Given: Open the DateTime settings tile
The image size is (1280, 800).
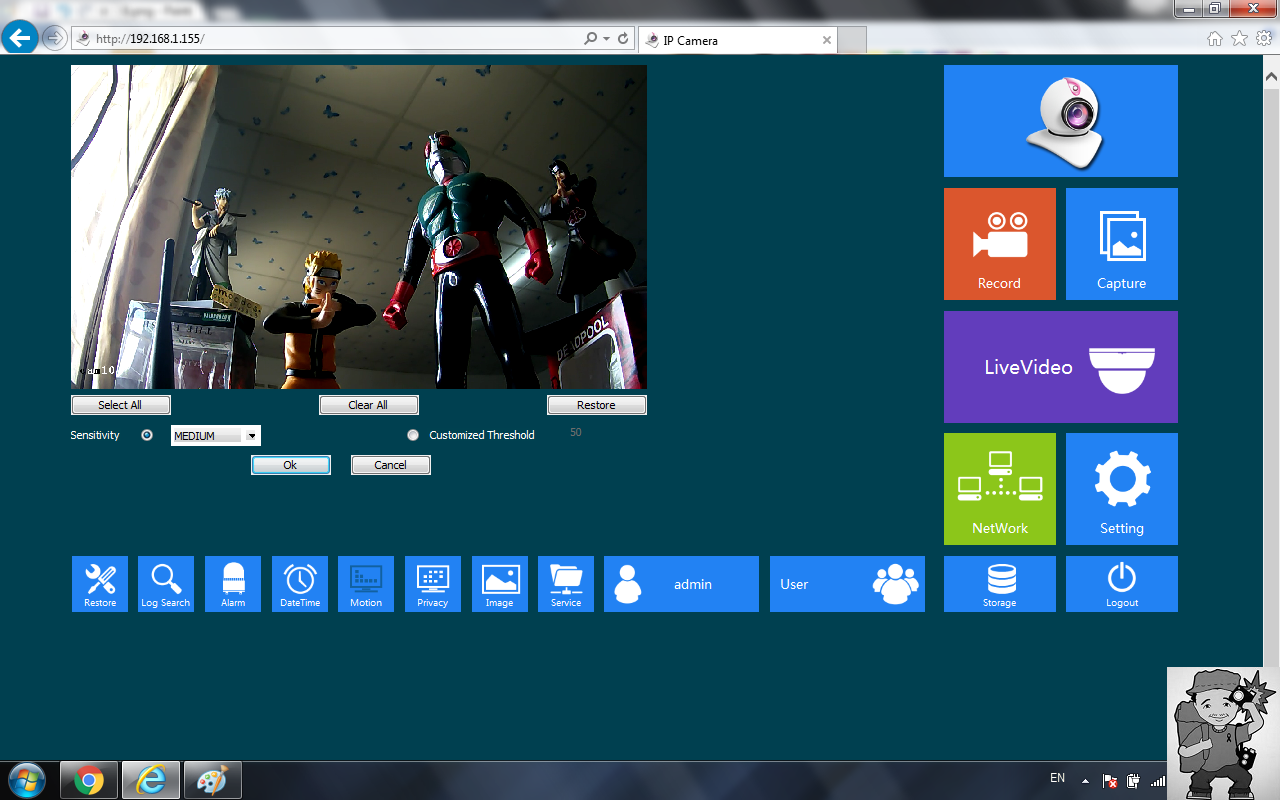Looking at the screenshot, I should [x=300, y=584].
